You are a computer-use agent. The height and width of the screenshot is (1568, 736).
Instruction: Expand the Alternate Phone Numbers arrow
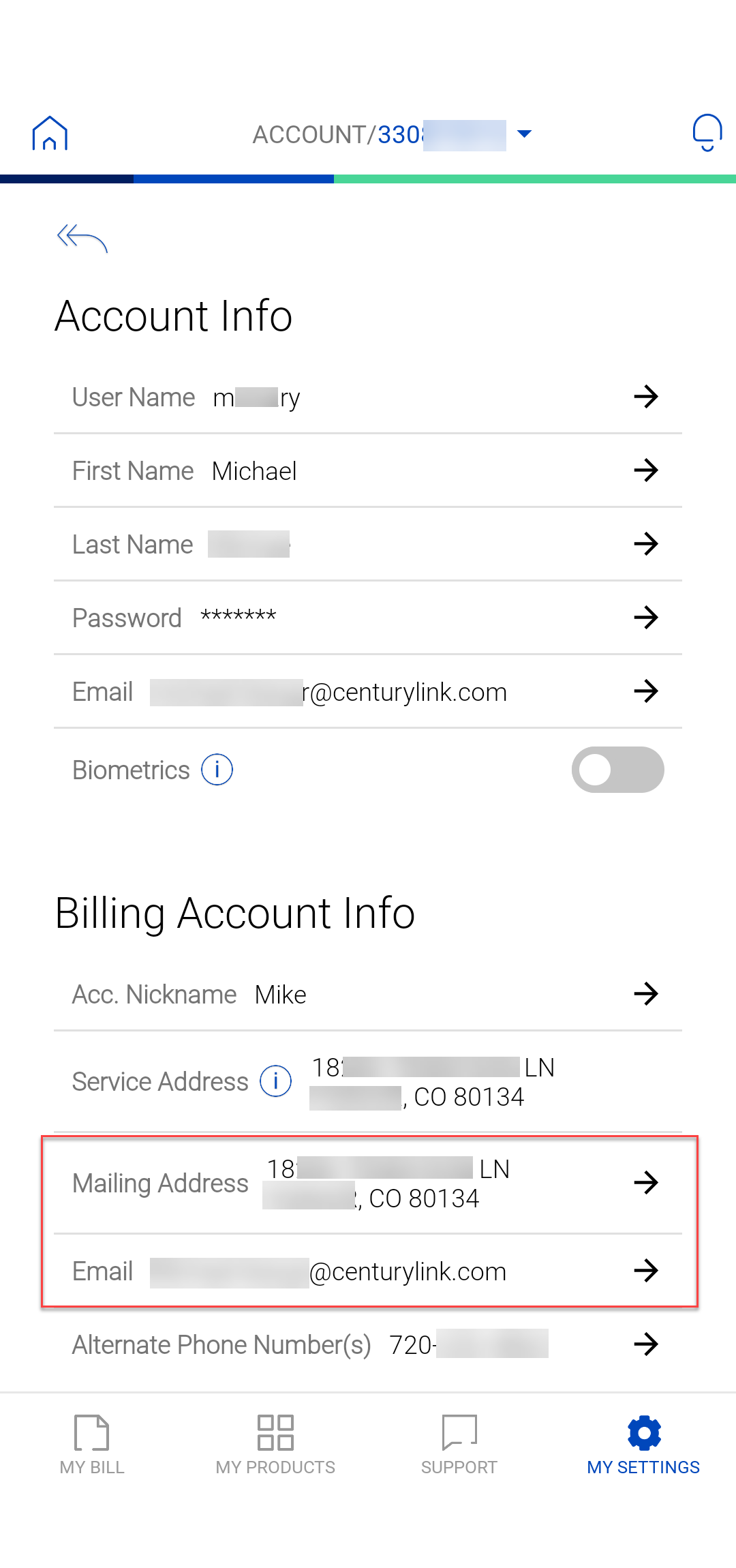point(647,1344)
